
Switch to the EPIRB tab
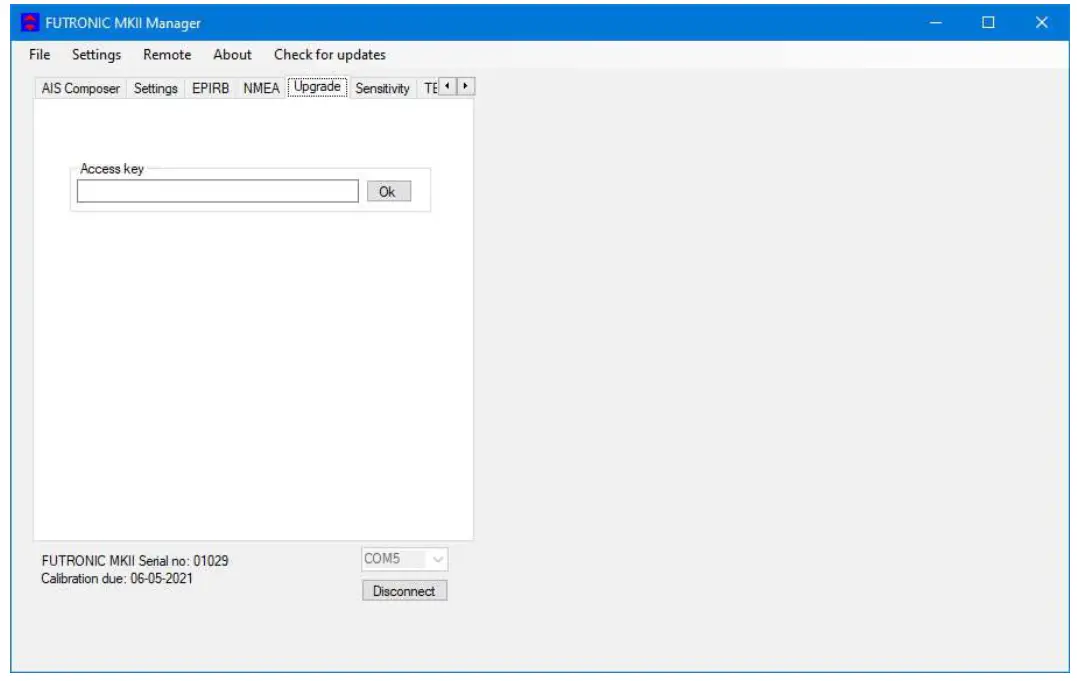pos(210,89)
